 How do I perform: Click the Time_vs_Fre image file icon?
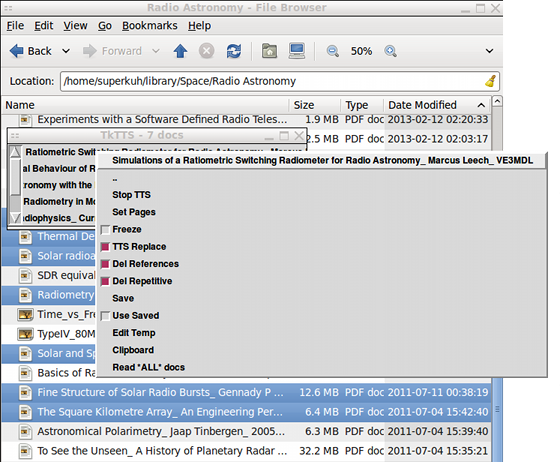(x=25, y=315)
